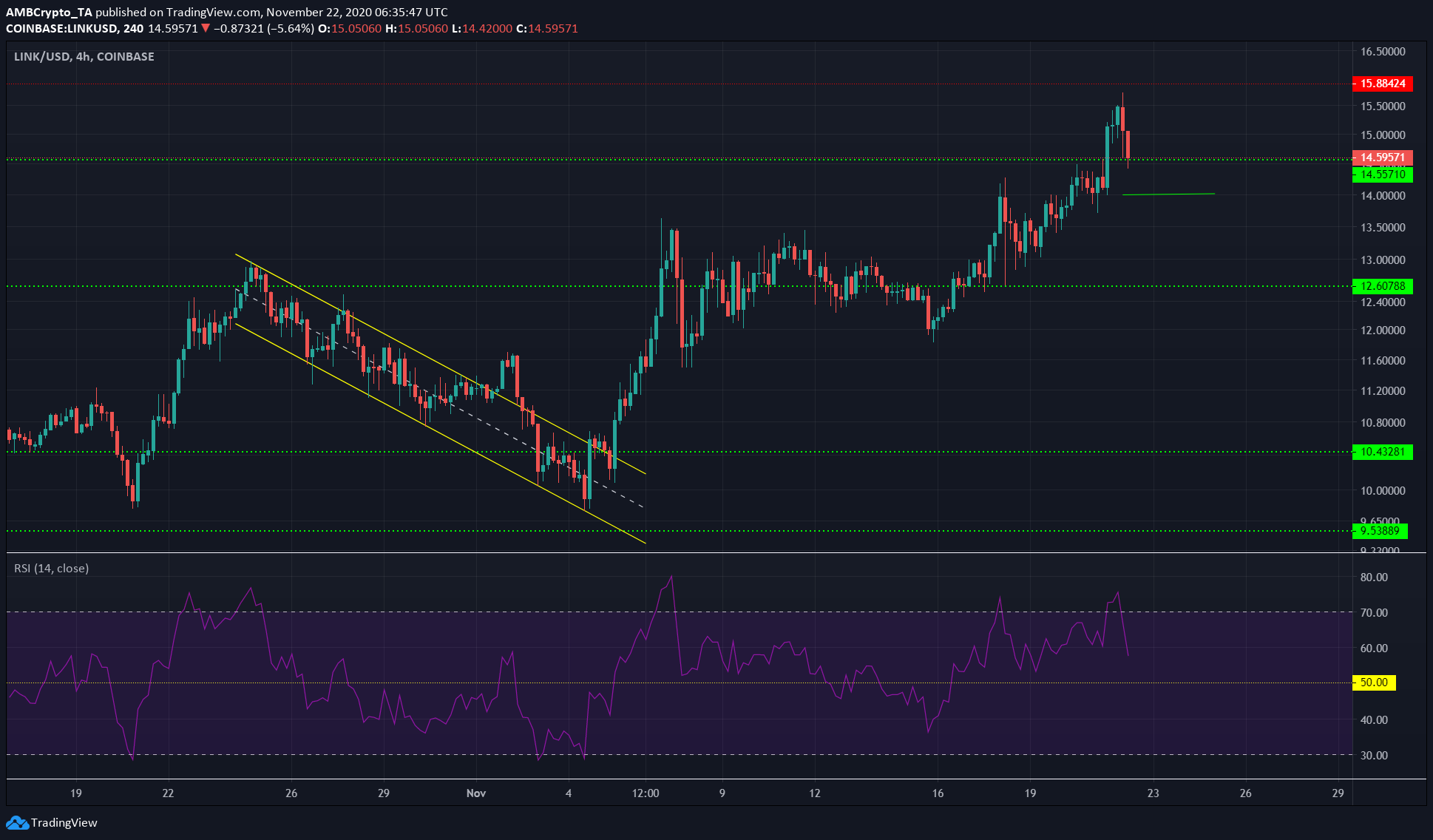Screen dimensions: 1433x840
Task: Click the 14.00000 price axis tick
Action: coord(1383,196)
